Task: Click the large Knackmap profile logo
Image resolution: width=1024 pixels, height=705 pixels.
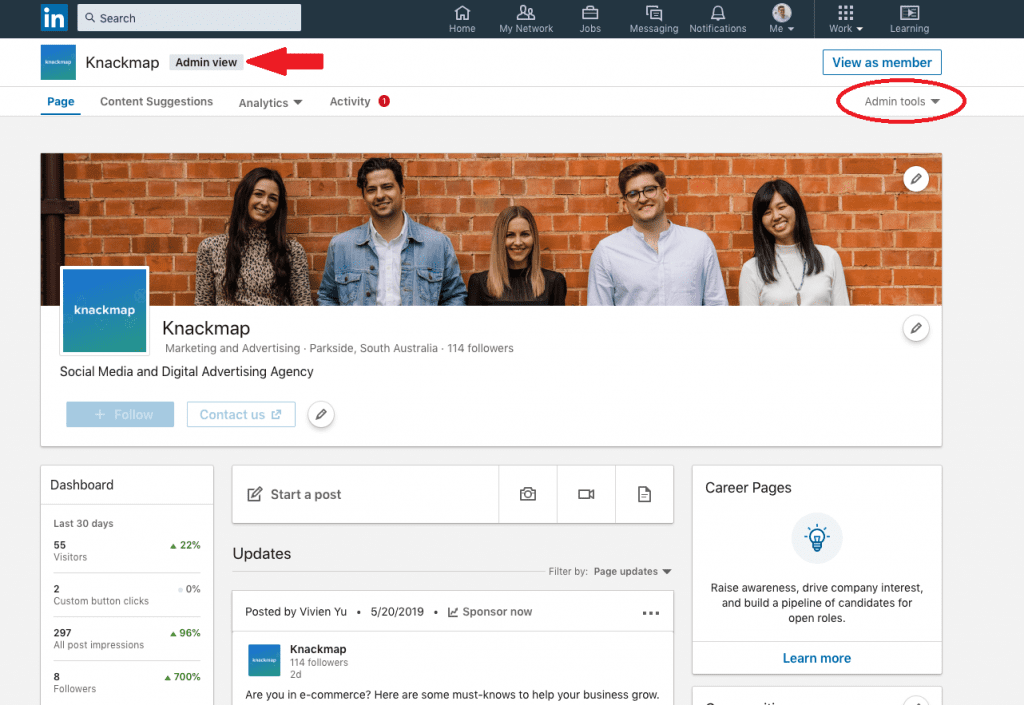Action: (x=104, y=310)
